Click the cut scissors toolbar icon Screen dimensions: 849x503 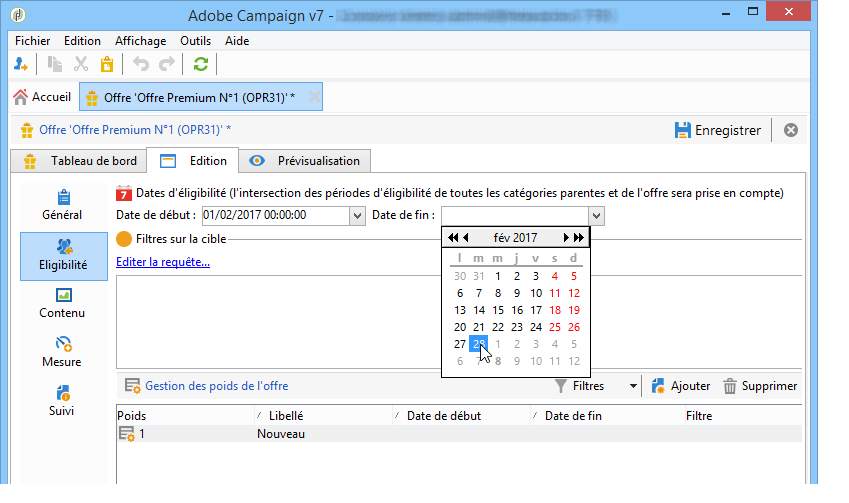click(x=81, y=64)
